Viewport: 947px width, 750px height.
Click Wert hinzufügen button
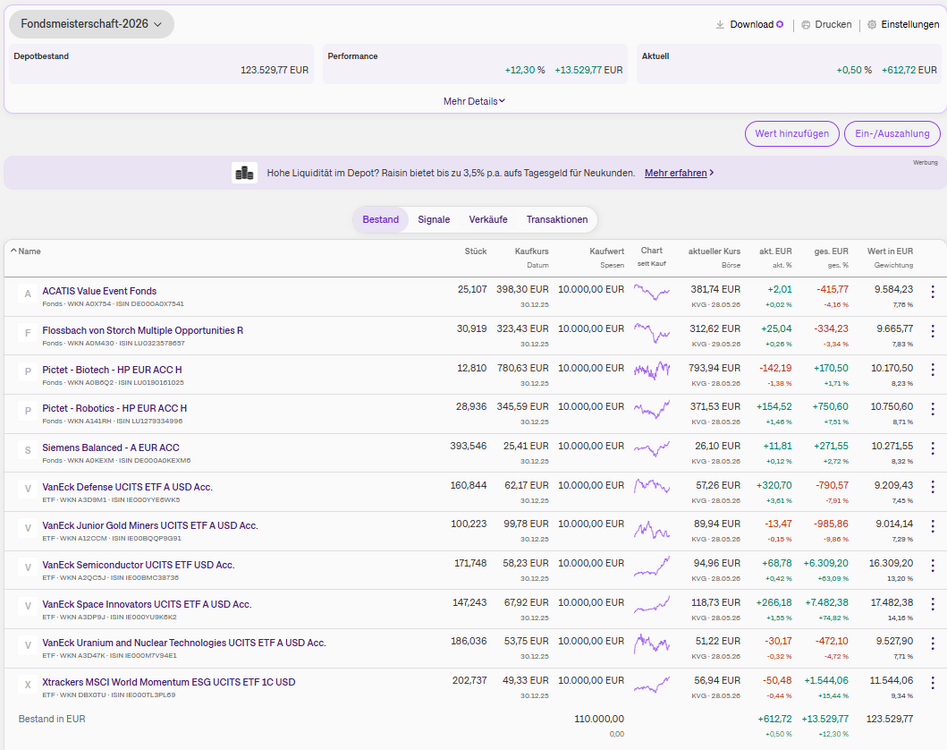coord(792,133)
